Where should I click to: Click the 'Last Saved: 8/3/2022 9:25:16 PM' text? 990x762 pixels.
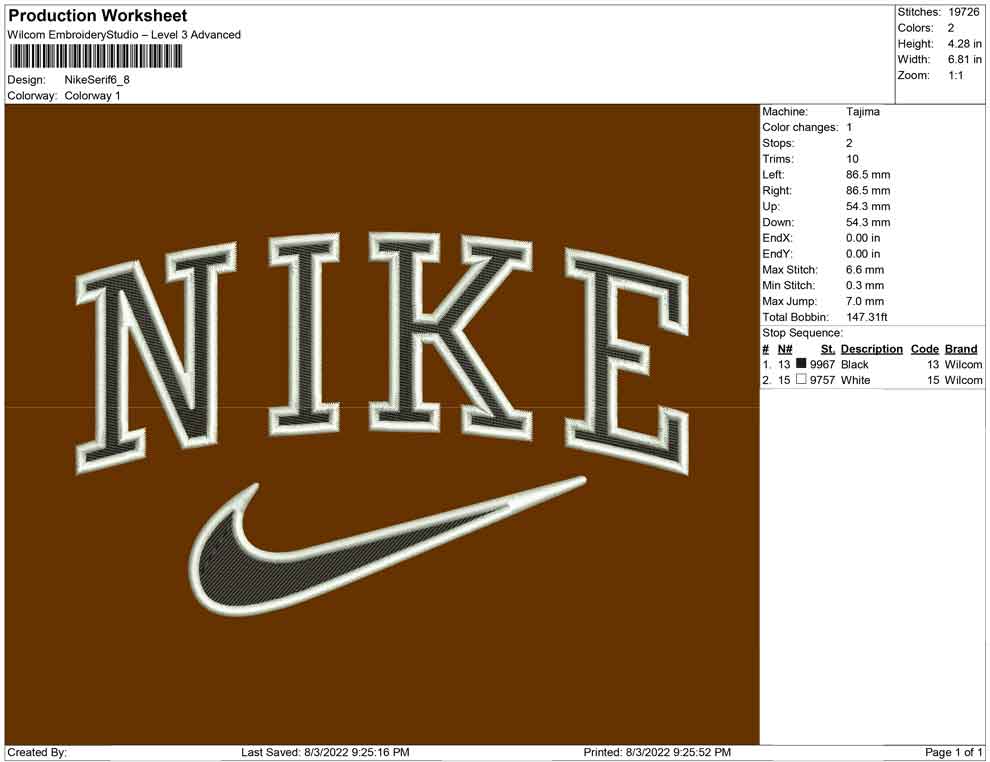coord(325,752)
